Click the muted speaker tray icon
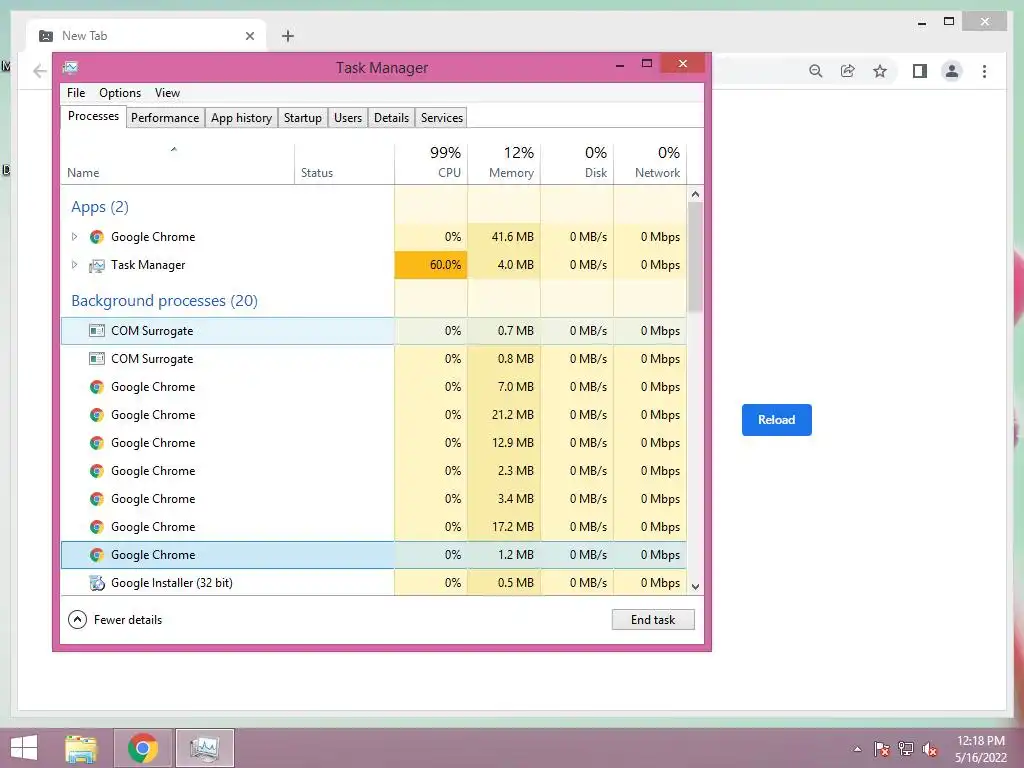The height and width of the screenshot is (768, 1024). click(x=929, y=749)
